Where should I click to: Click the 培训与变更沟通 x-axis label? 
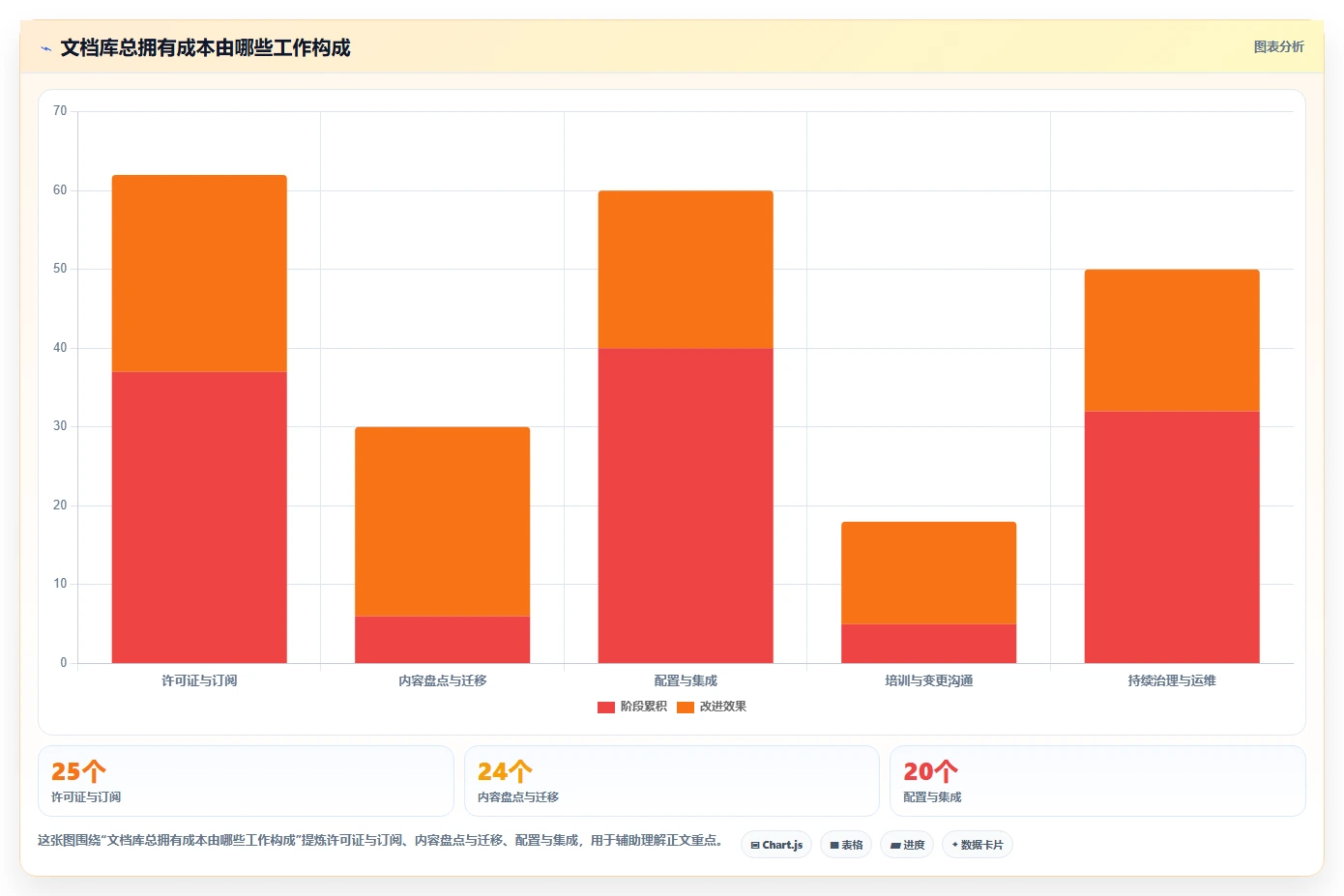928,680
